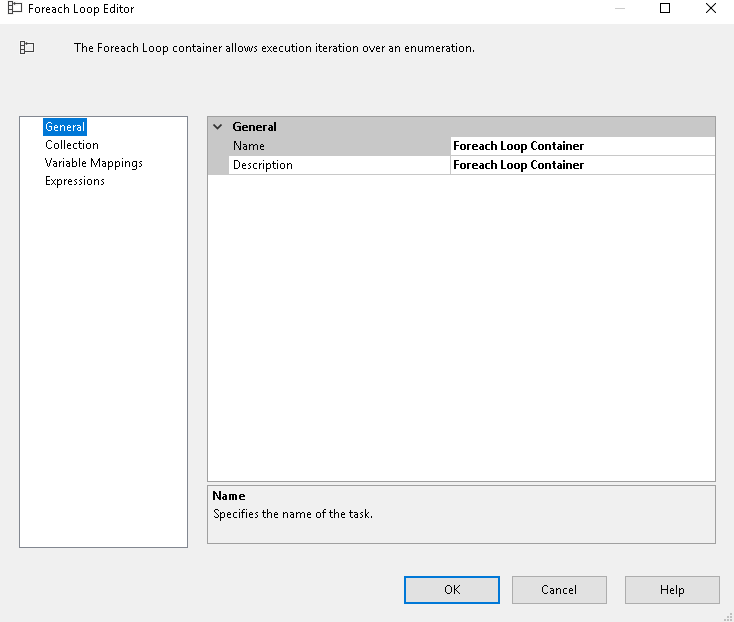734x622 pixels.
Task: Click the Foreach Loop Editor title bar icon
Action: click(15, 9)
